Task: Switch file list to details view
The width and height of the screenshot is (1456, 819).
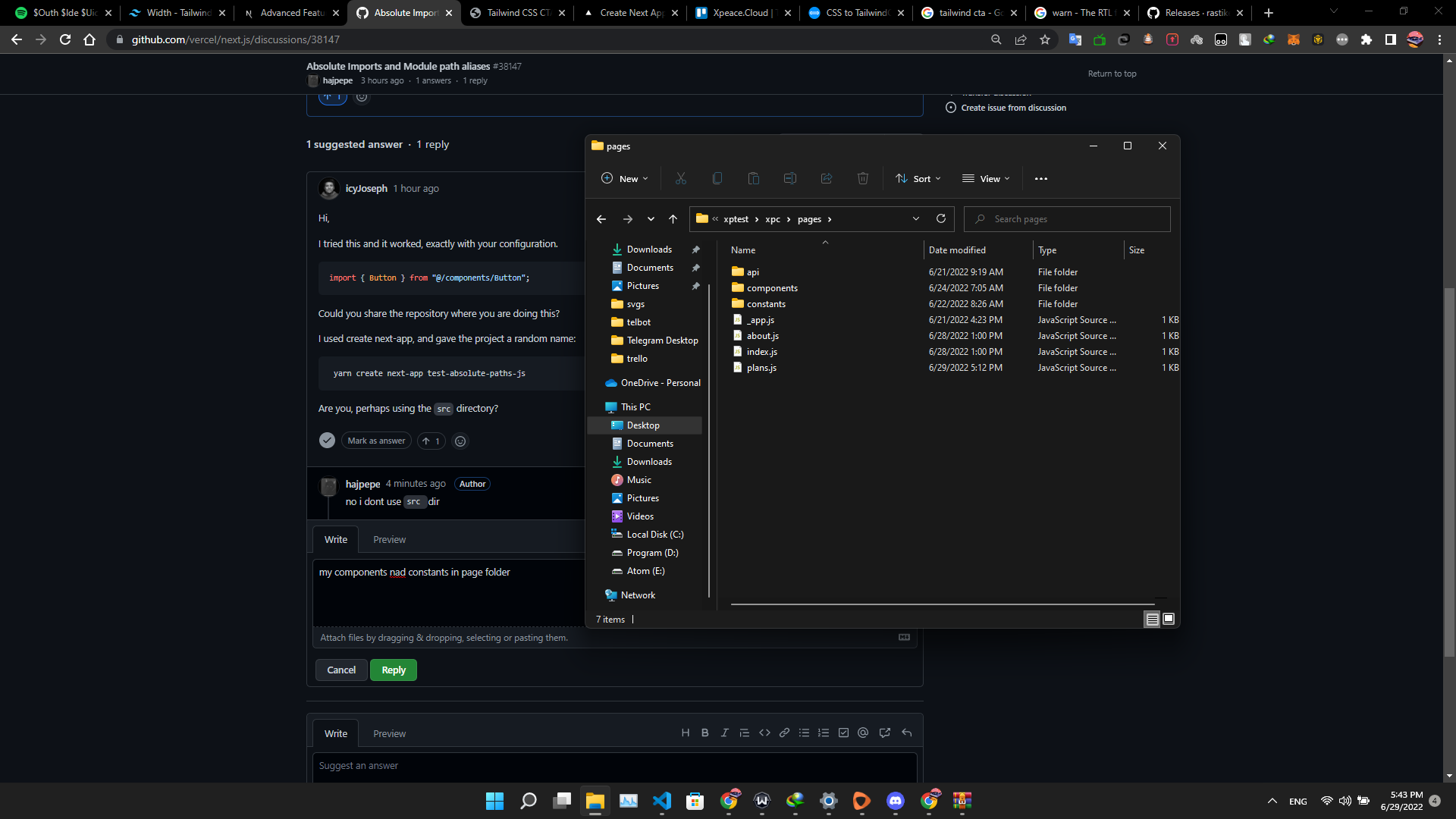Action: click(x=1152, y=619)
